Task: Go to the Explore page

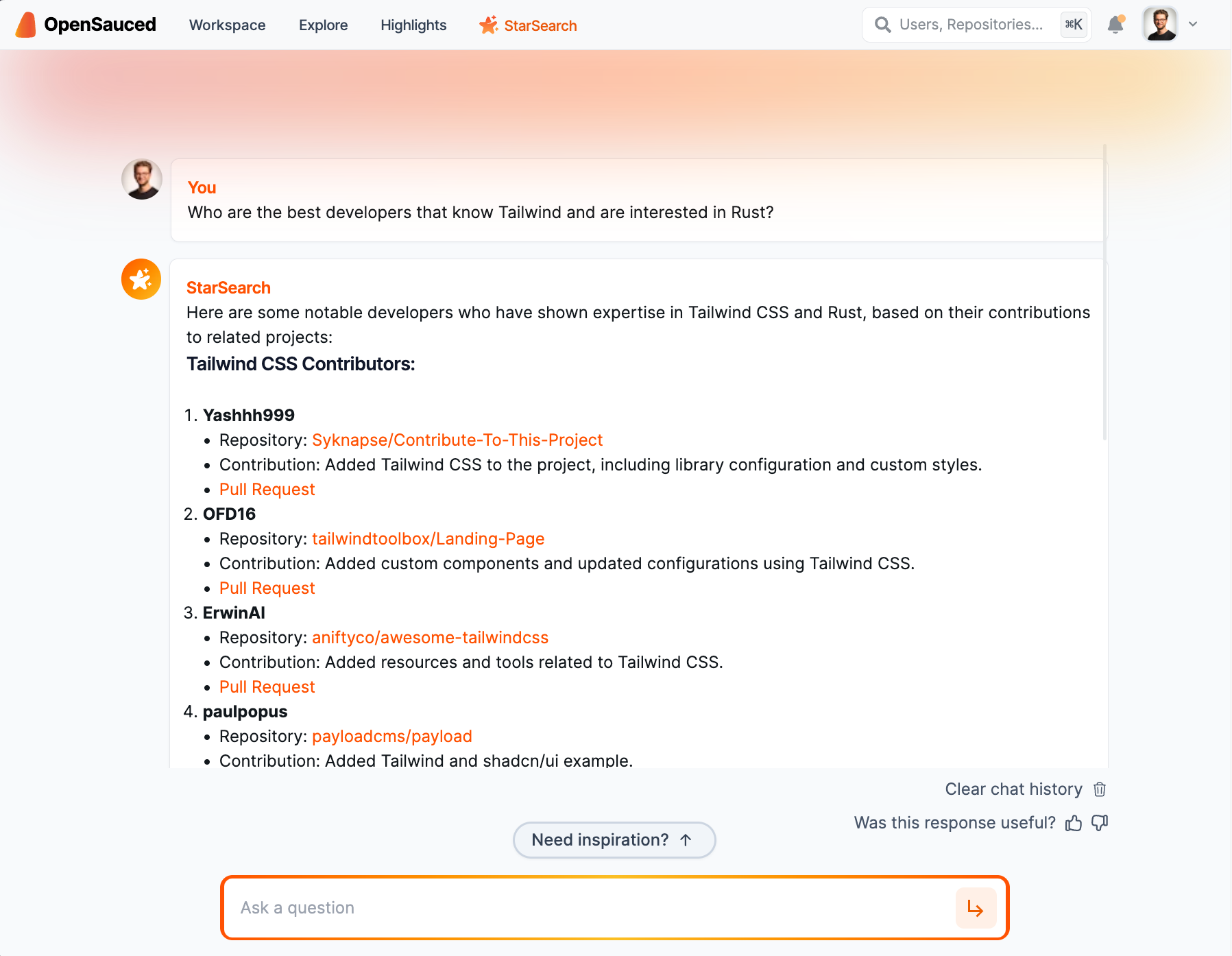Action: [323, 25]
